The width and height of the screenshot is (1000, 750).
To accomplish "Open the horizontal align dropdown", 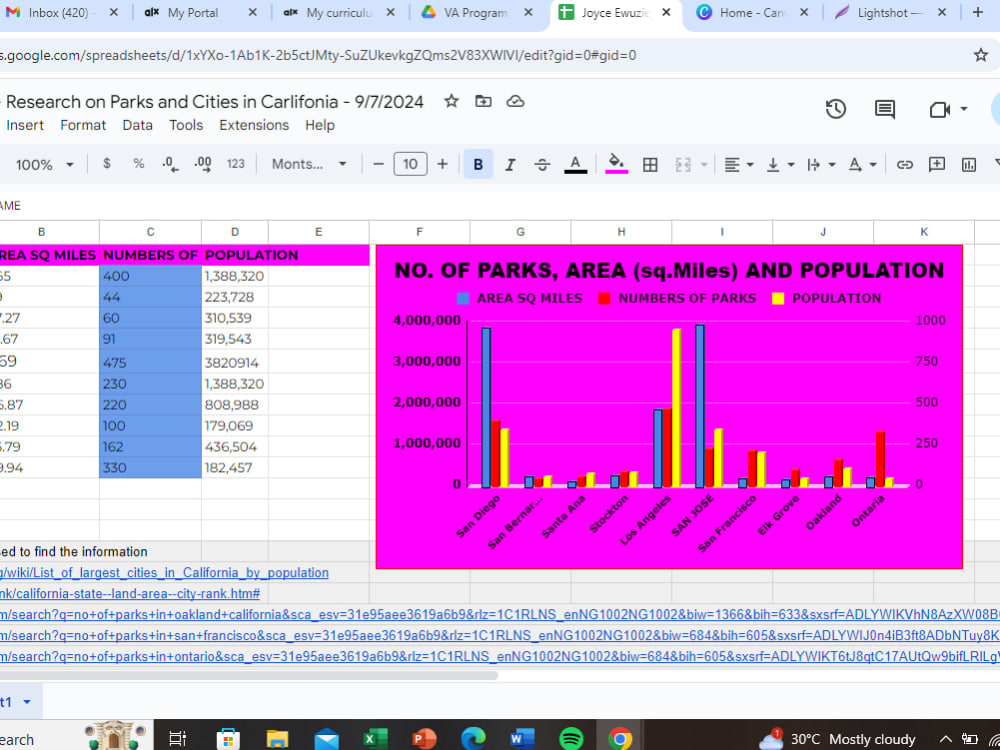I will [x=739, y=165].
